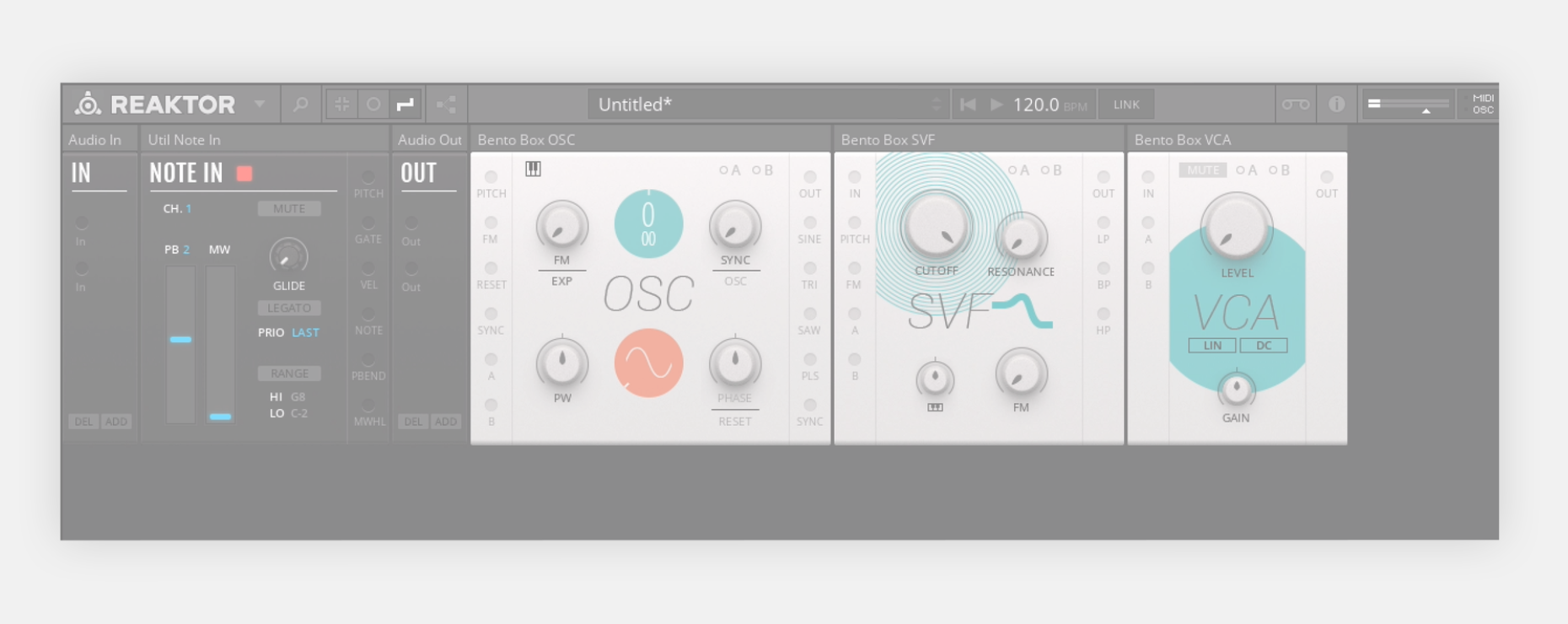The width and height of the screenshot is (1568, 624).
Task: Click ADD in the Audio Out block
Action: pyautogui.click(x=446, y=422)
